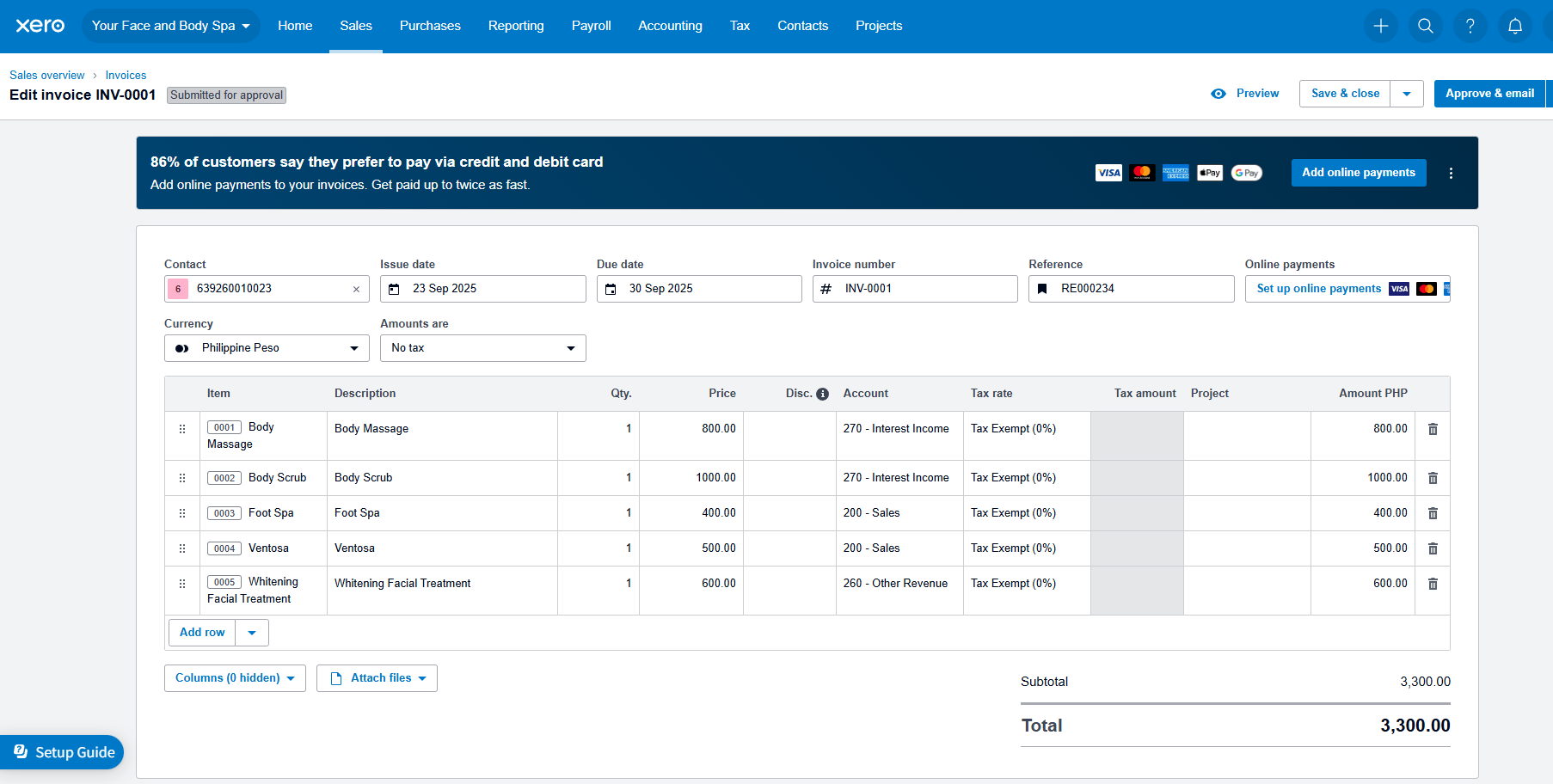Image resolution: width=1553 pixels, height=784 pixels.
Task: Expand the Save & close arrow options
Action: [x=1407, y=94]
